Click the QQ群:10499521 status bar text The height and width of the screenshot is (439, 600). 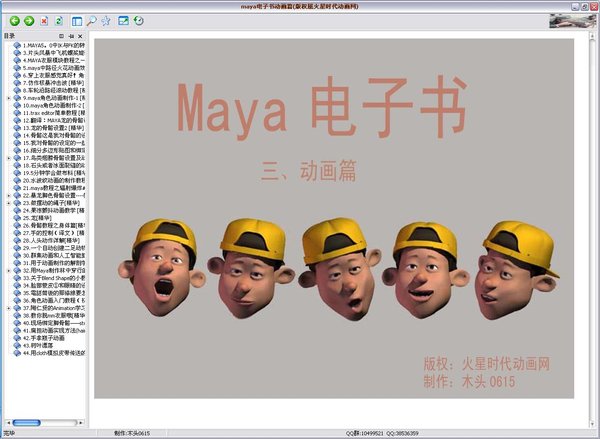(x=364, y=433)
